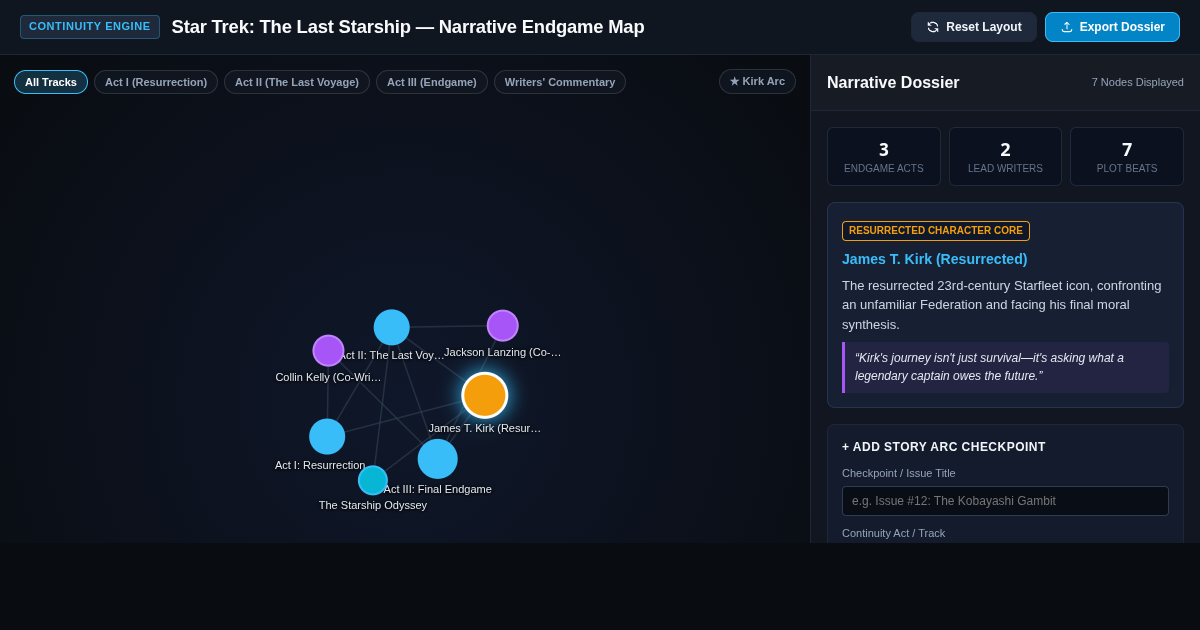Click the 'Act III: Final Endgame' node label
Viewport: 1200px width, 630px height.
click(438, 489)
